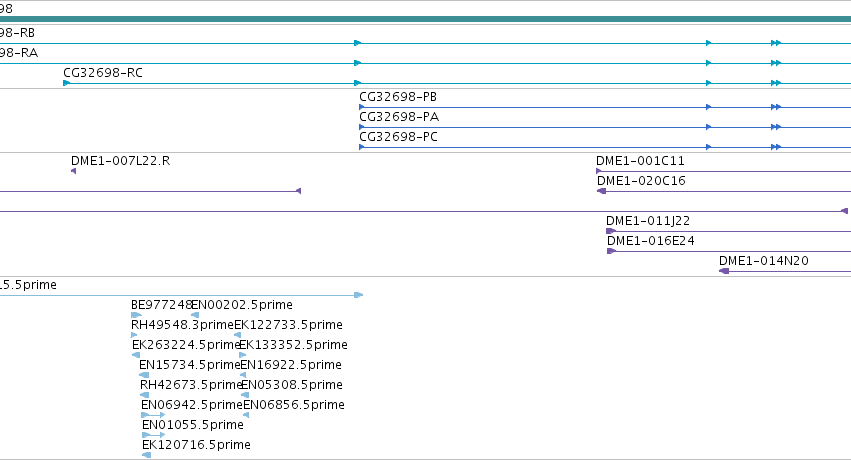Open the EK133352.5prime EST label
This screenshot has width=851, height=460.
(293, 345)
